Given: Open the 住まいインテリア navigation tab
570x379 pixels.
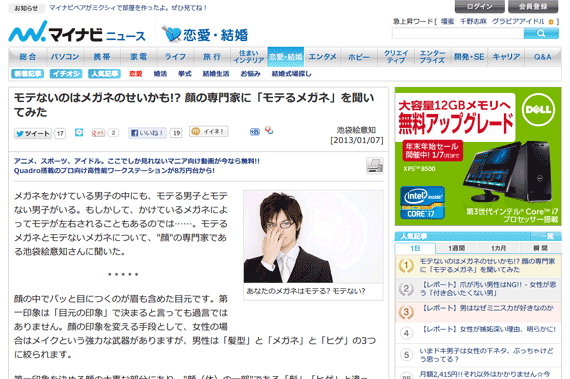Looking at the screenshot, I should 249,57.
